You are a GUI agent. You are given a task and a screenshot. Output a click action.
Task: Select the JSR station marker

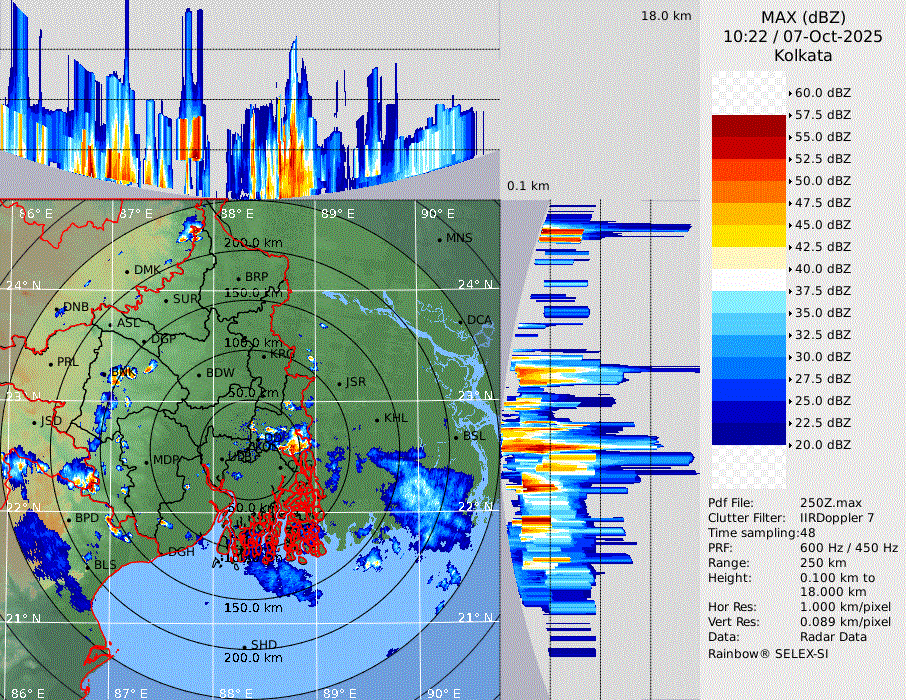pos(338,383)
